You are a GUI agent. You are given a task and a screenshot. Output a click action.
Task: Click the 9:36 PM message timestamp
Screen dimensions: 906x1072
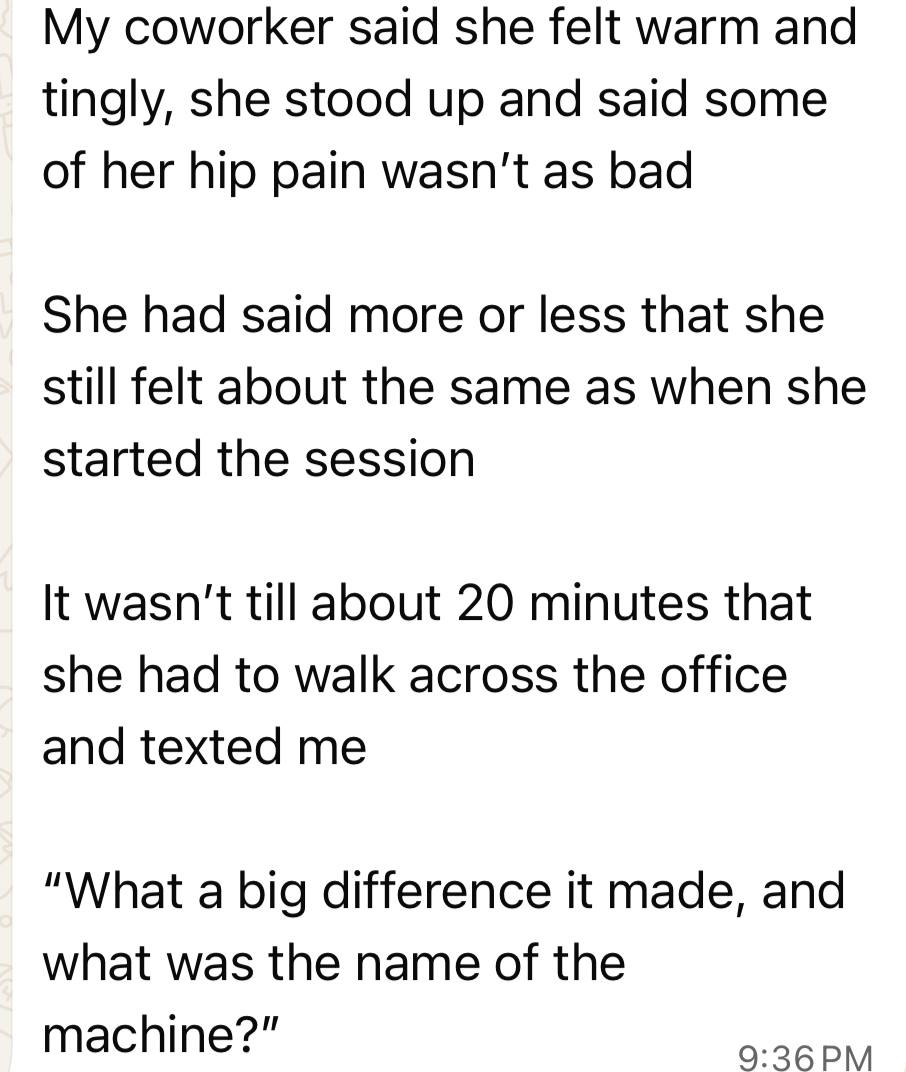click(x=804, y=1053)
